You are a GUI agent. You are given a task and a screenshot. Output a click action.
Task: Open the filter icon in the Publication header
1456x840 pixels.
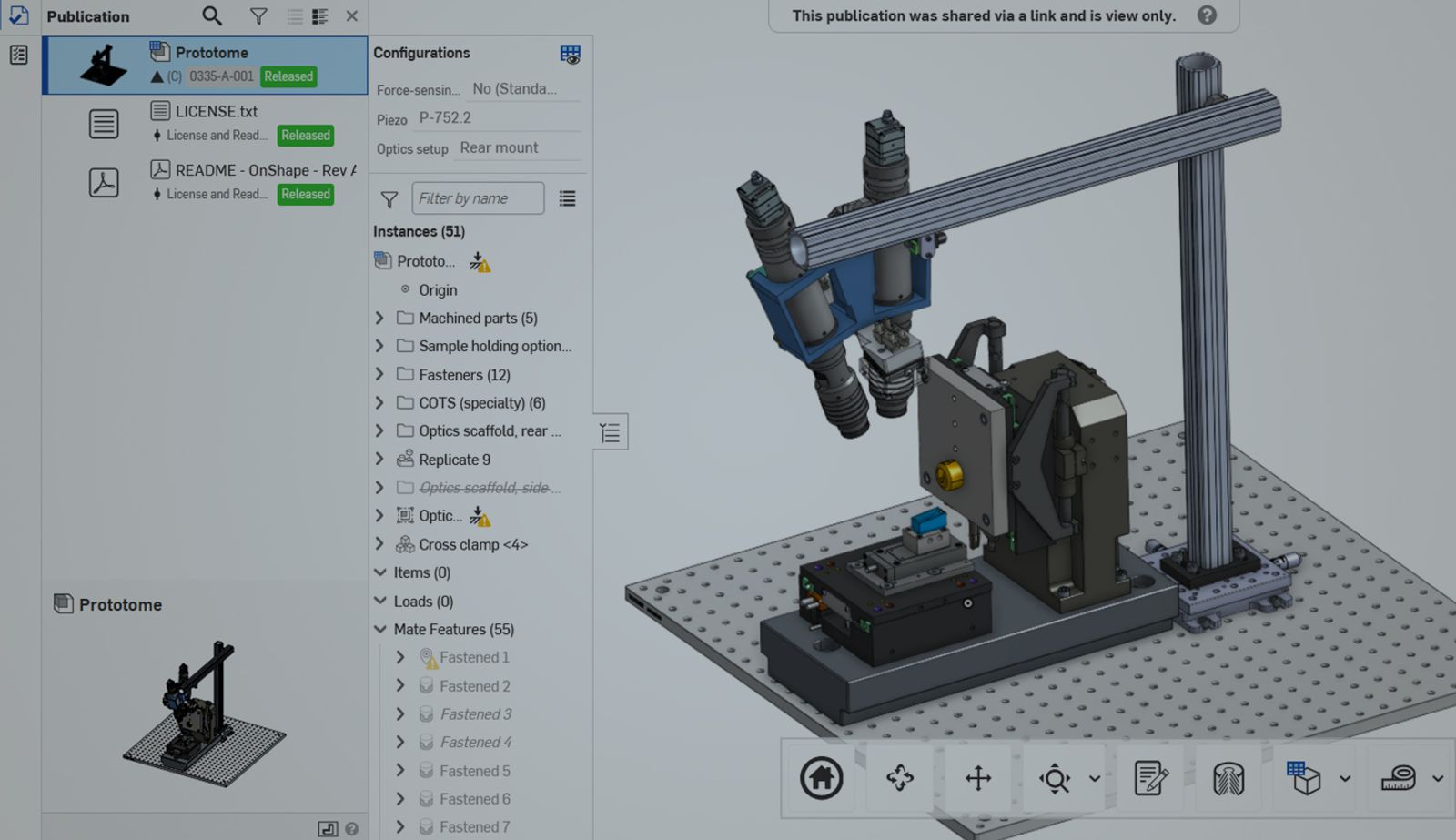tap(258, 16)
